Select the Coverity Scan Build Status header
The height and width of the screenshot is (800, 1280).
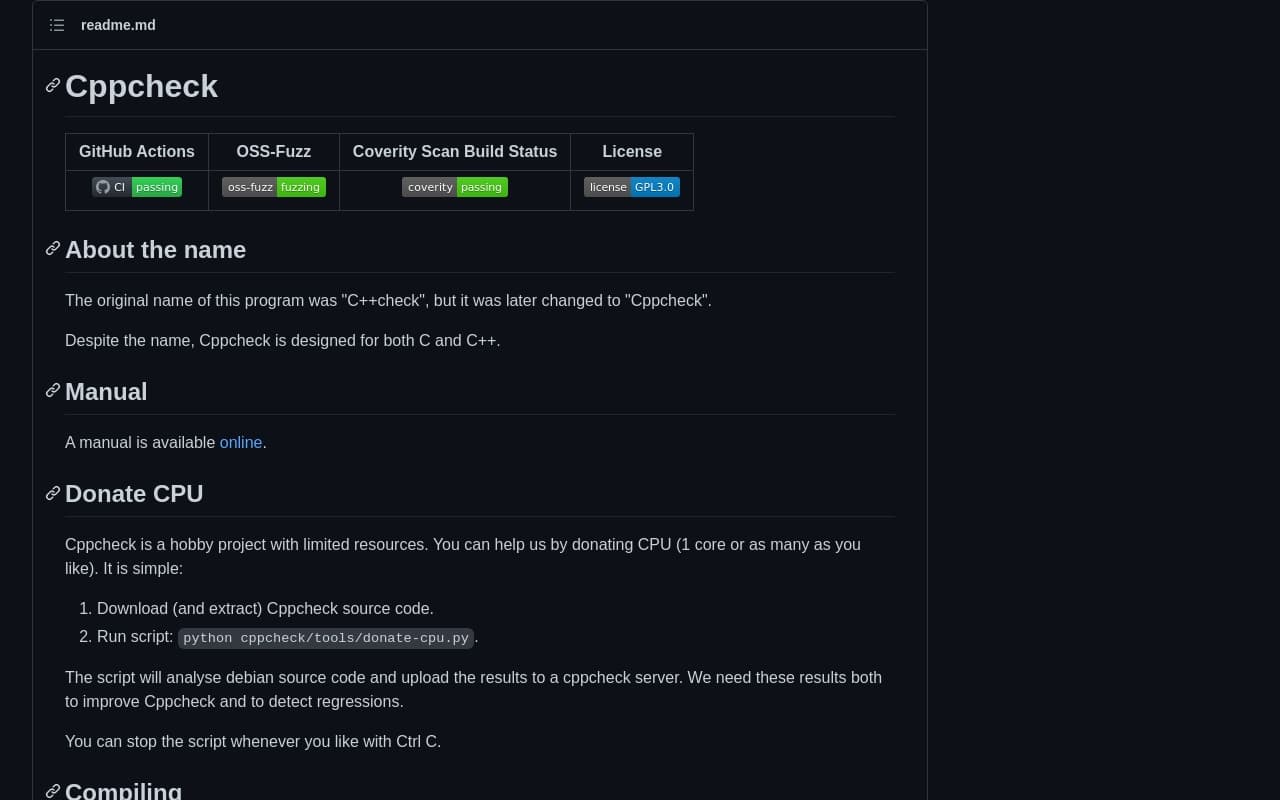tap(455, 152)
